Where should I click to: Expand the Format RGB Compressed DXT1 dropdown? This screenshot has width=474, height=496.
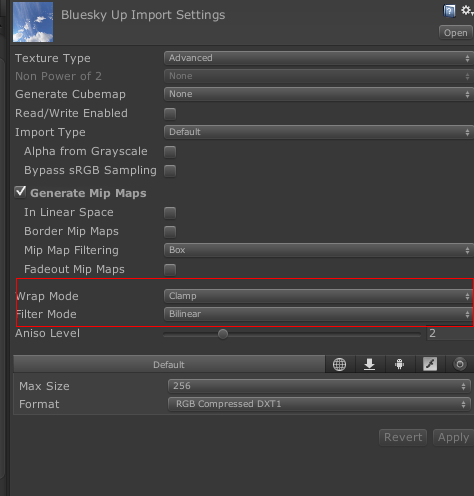(319, 404)
